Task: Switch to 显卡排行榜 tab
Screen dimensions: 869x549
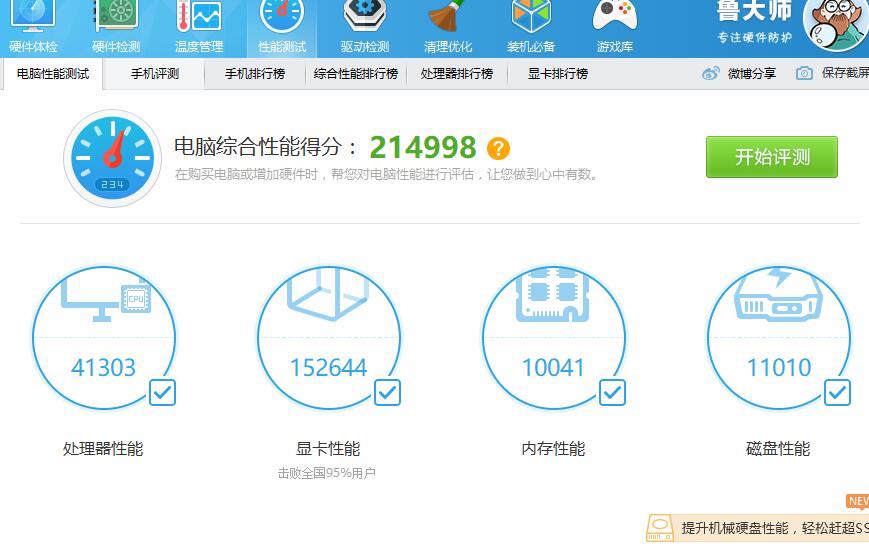Action: tap(558, 74)
